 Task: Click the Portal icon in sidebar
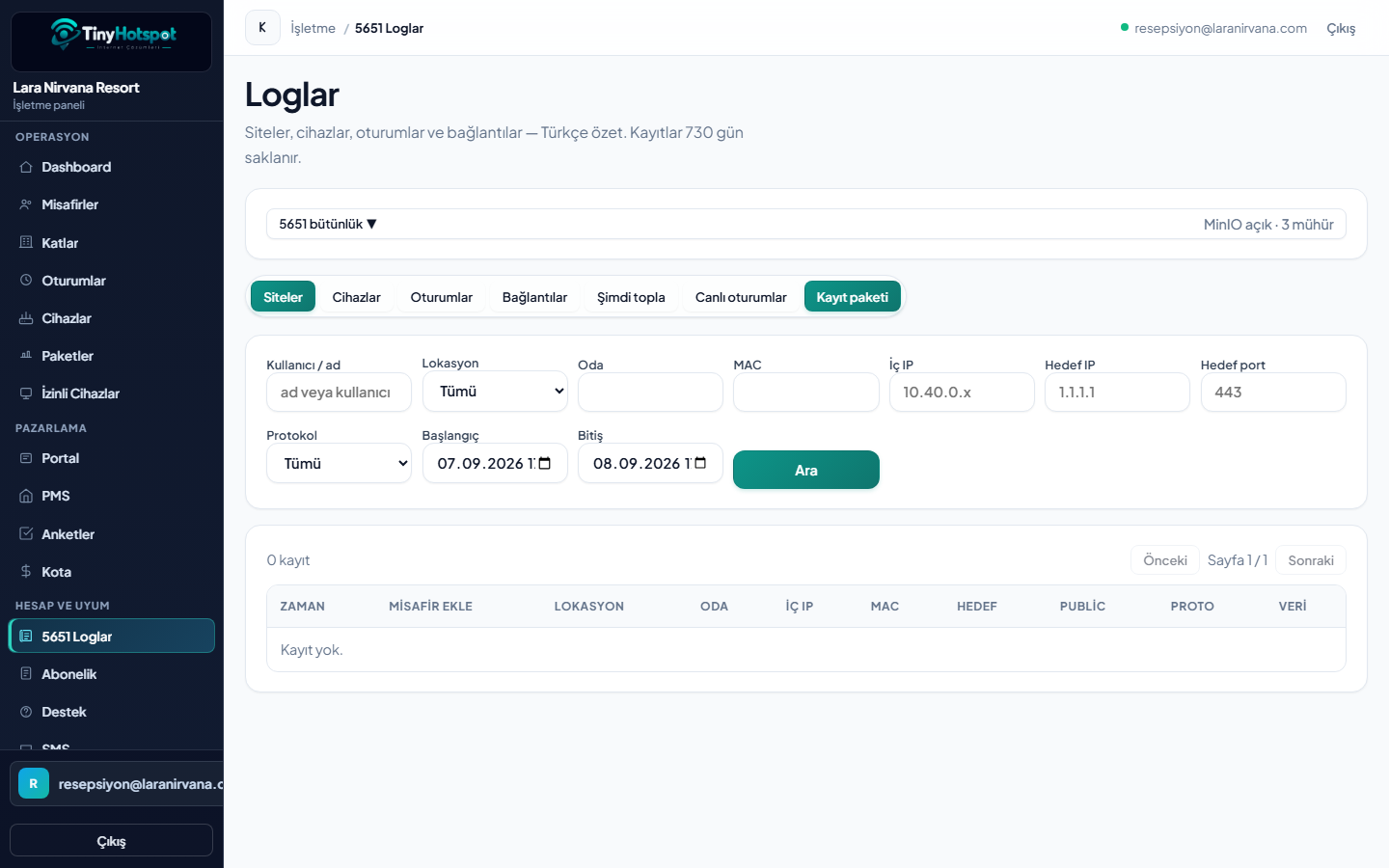26,458
